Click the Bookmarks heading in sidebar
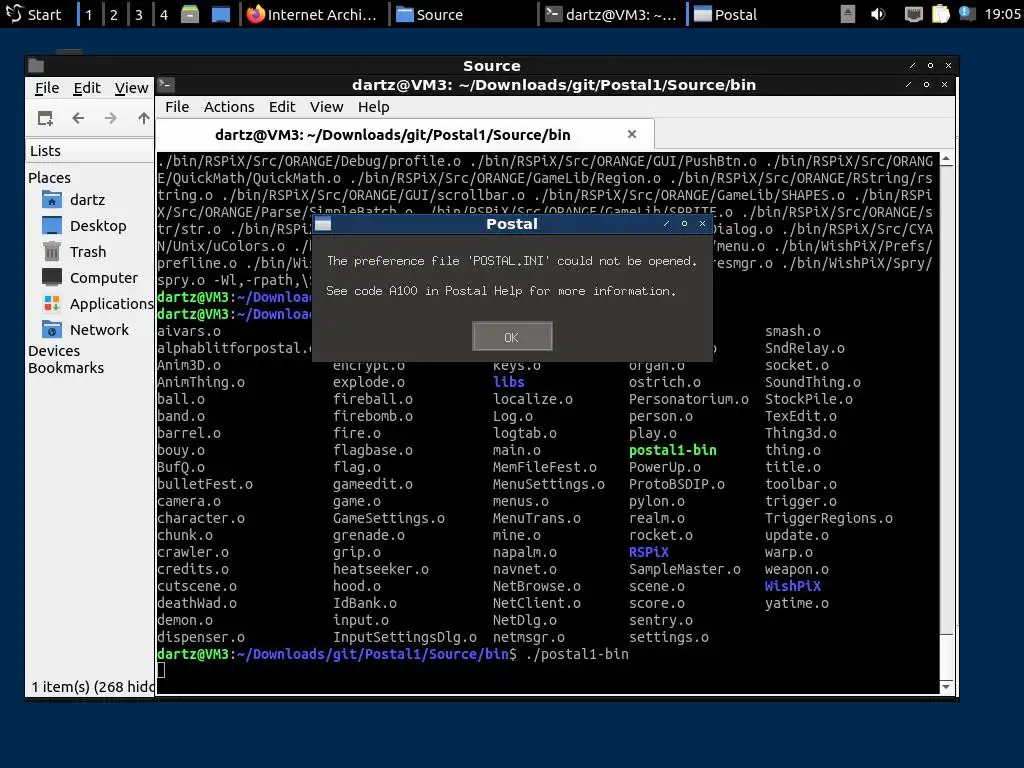1024x768 pixels. [66, 368]
